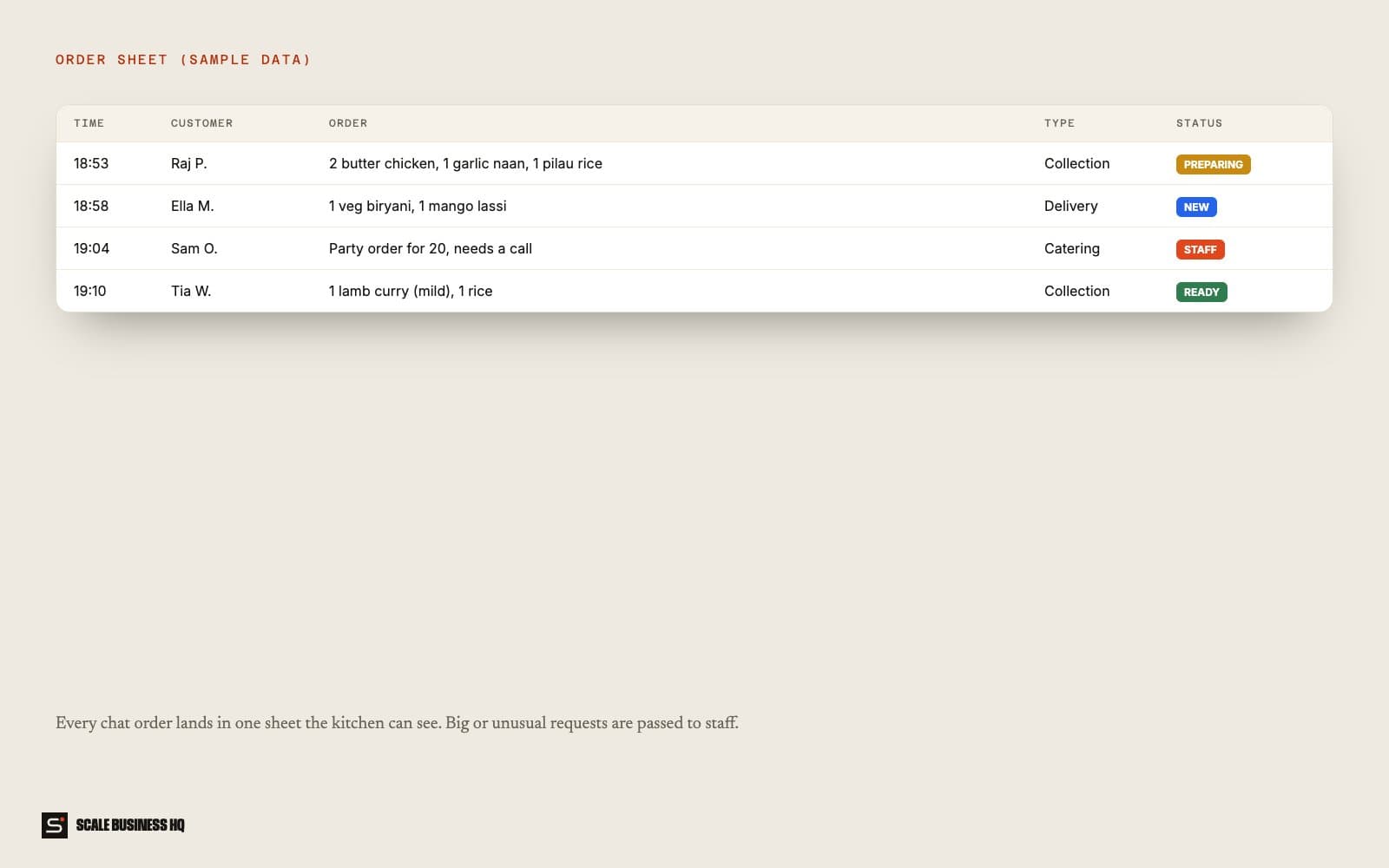The width and height of the screenshot is (1389, 868).
Task: Click the party order for 20 text
Action: pyautogui.click(x=431, y=248)
